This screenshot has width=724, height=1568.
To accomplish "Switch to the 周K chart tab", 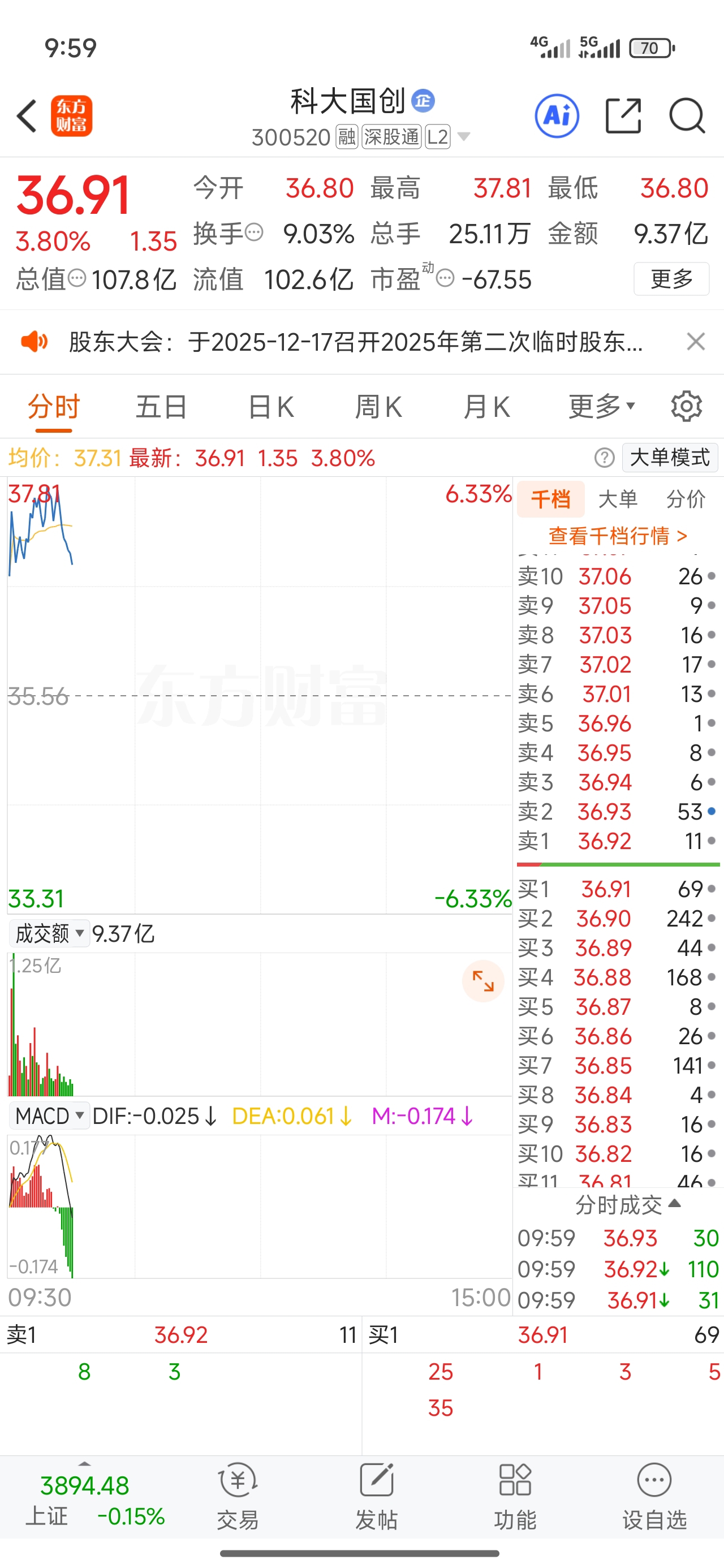I will click(378, 407).
